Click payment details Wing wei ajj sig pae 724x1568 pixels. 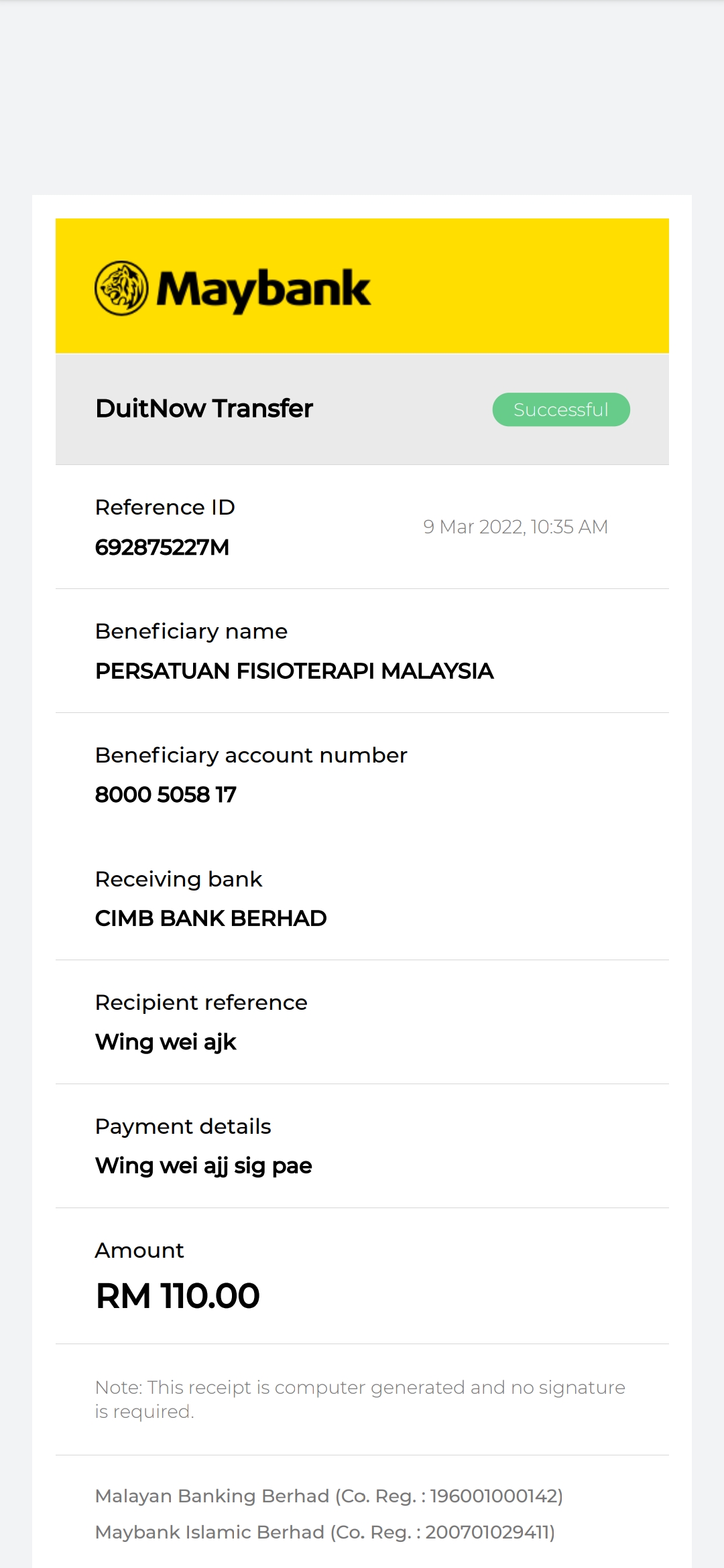click(x=203, y=1166)
